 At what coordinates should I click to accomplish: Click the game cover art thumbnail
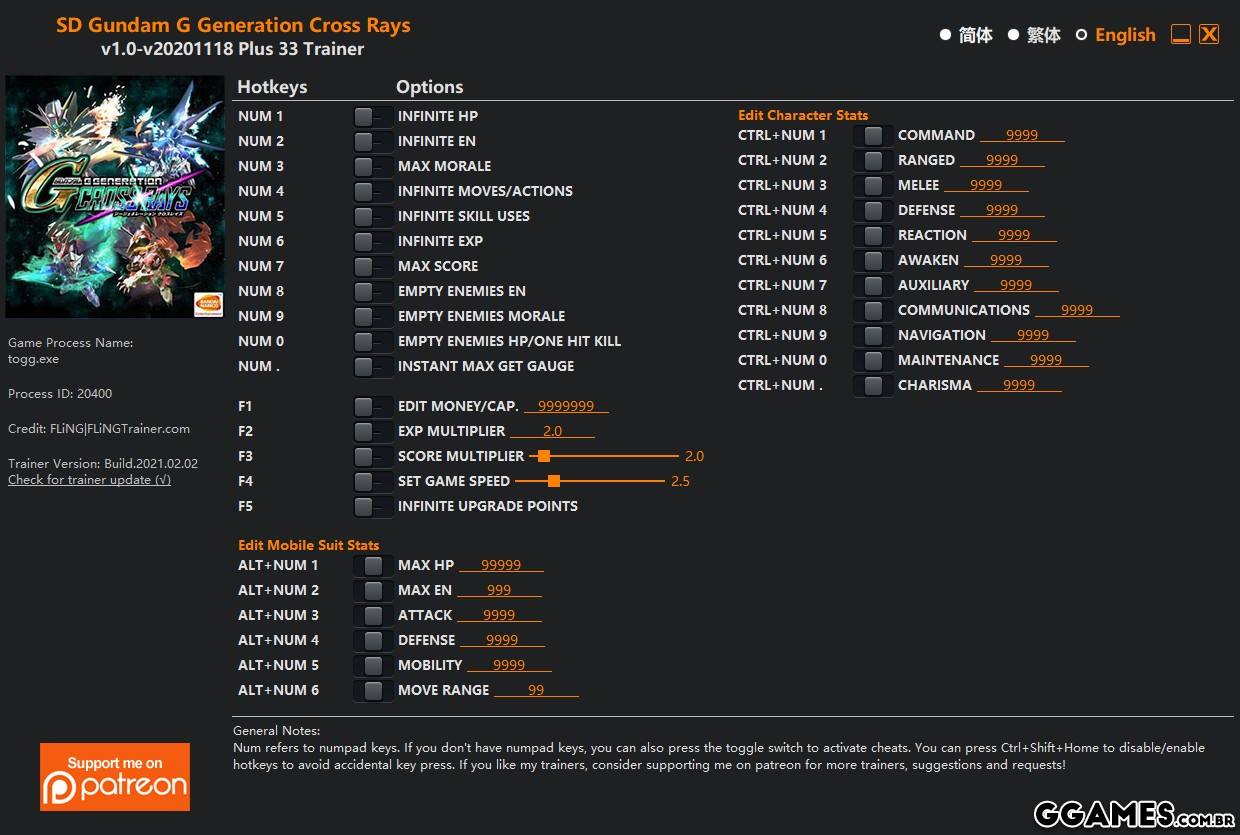(x=115, y=197)
